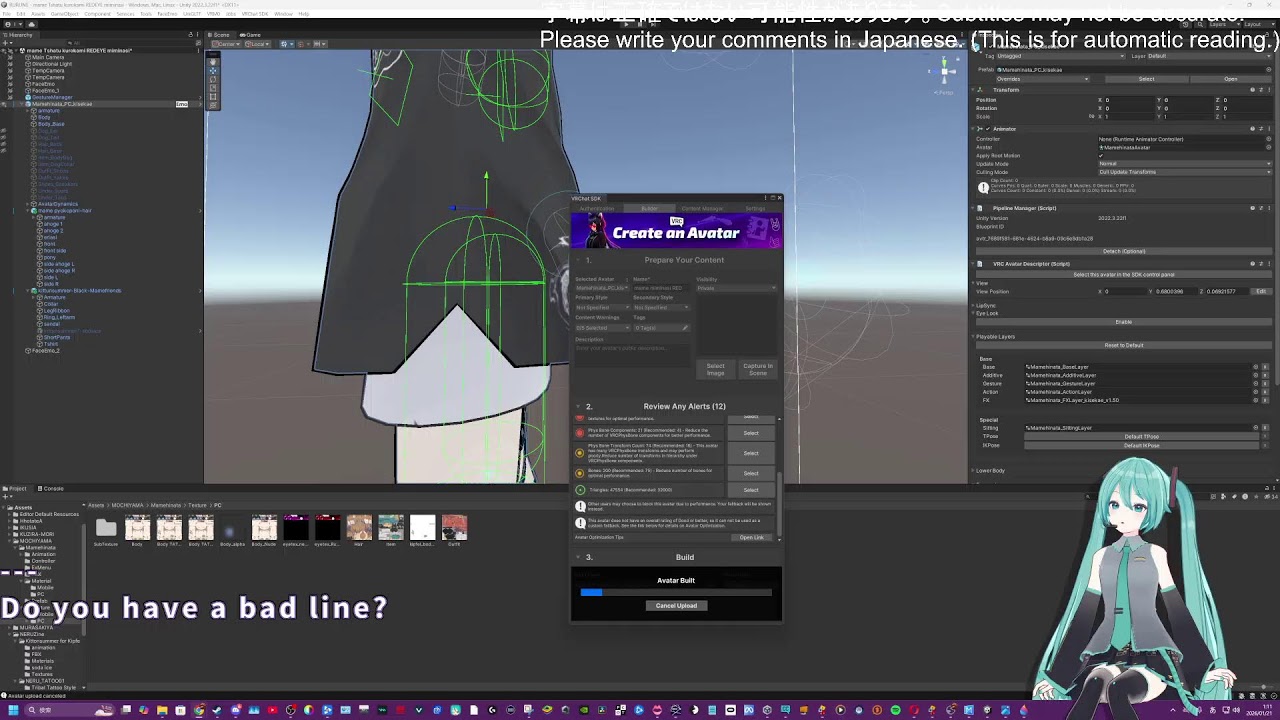Expand mame pyokoponi-hair in Hierarchy
The image size is (1280, 720).
[28, 211]
